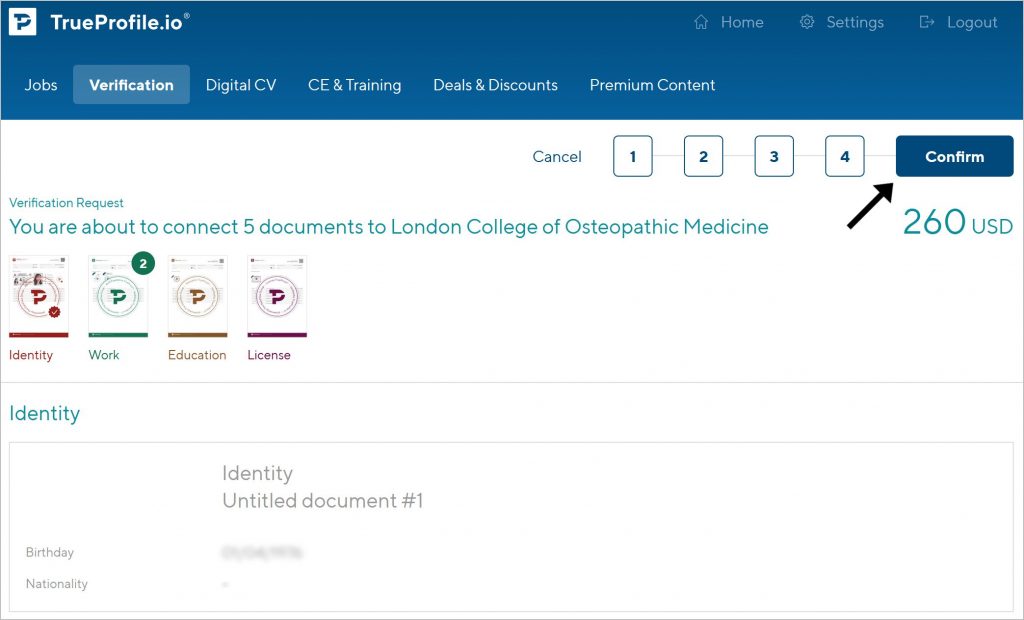
Task: Click the Work count badge 2
Action: [x=143, y=263]
